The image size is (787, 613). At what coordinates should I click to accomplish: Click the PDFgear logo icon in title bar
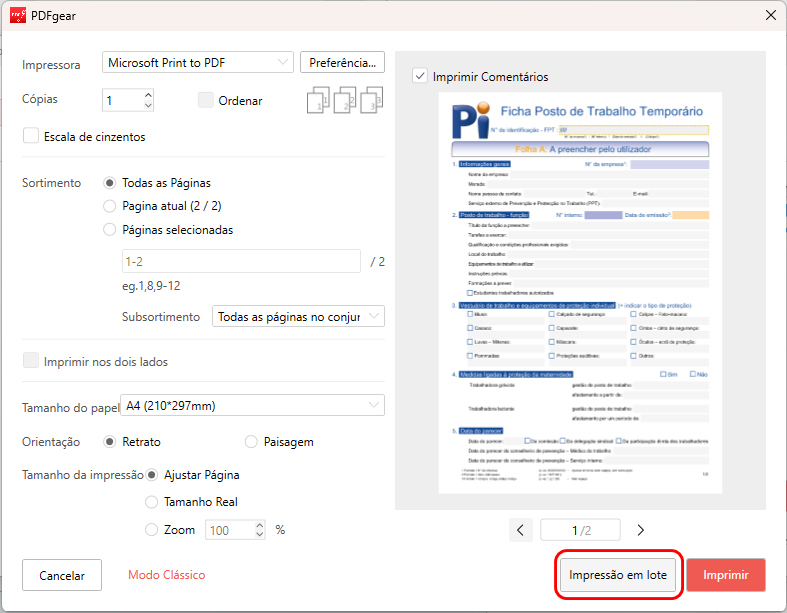(x=17, y=15)
